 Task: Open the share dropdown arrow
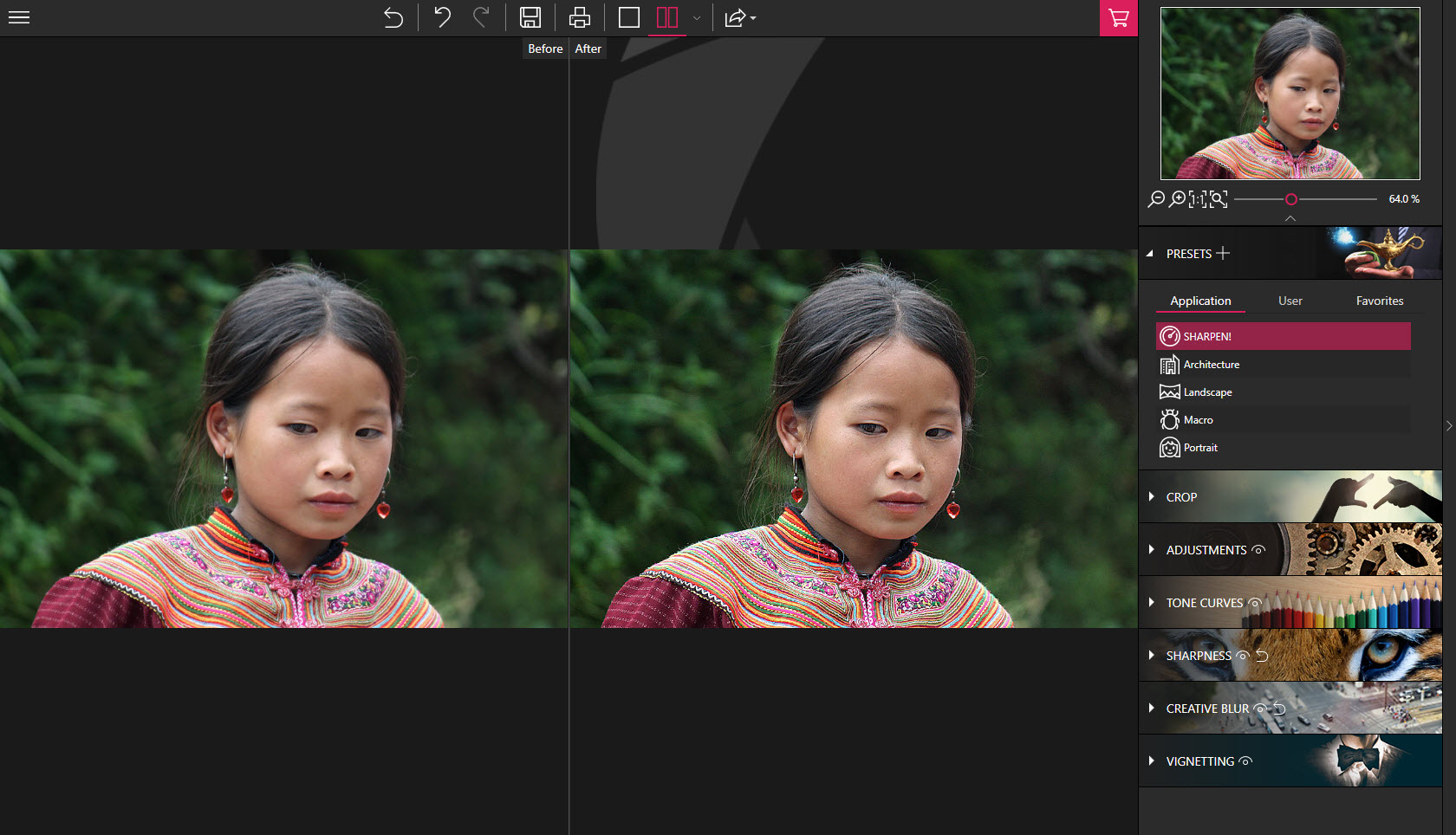pyautogui.click(x=752, y=18)
